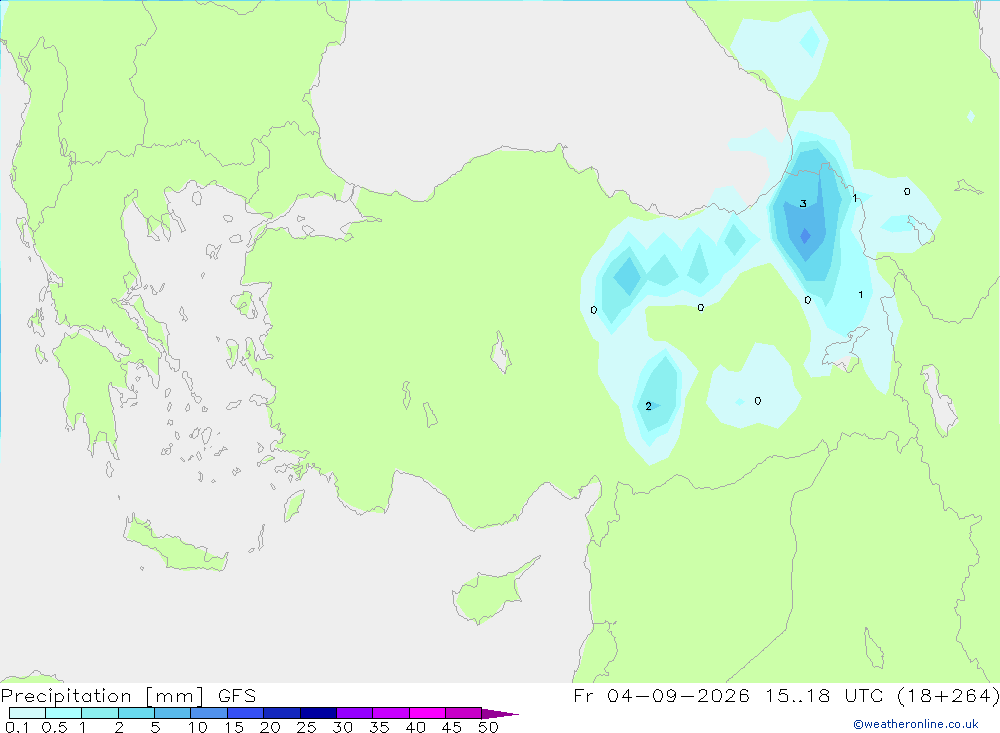This screenshot has width=1000, height=733.
Task: Click the 1–2 mm legend color swatch
Action: coord(100,713)
